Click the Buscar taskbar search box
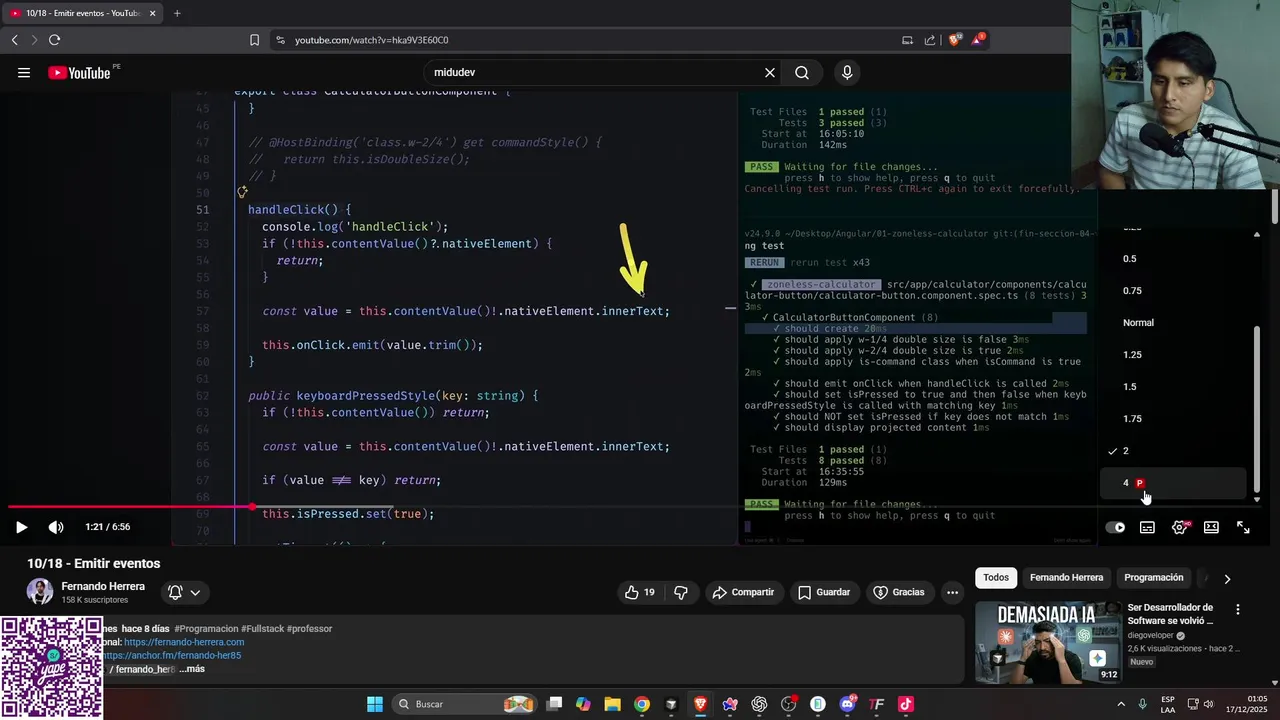Screen dimensions: 1280x720 click(464, 704)
